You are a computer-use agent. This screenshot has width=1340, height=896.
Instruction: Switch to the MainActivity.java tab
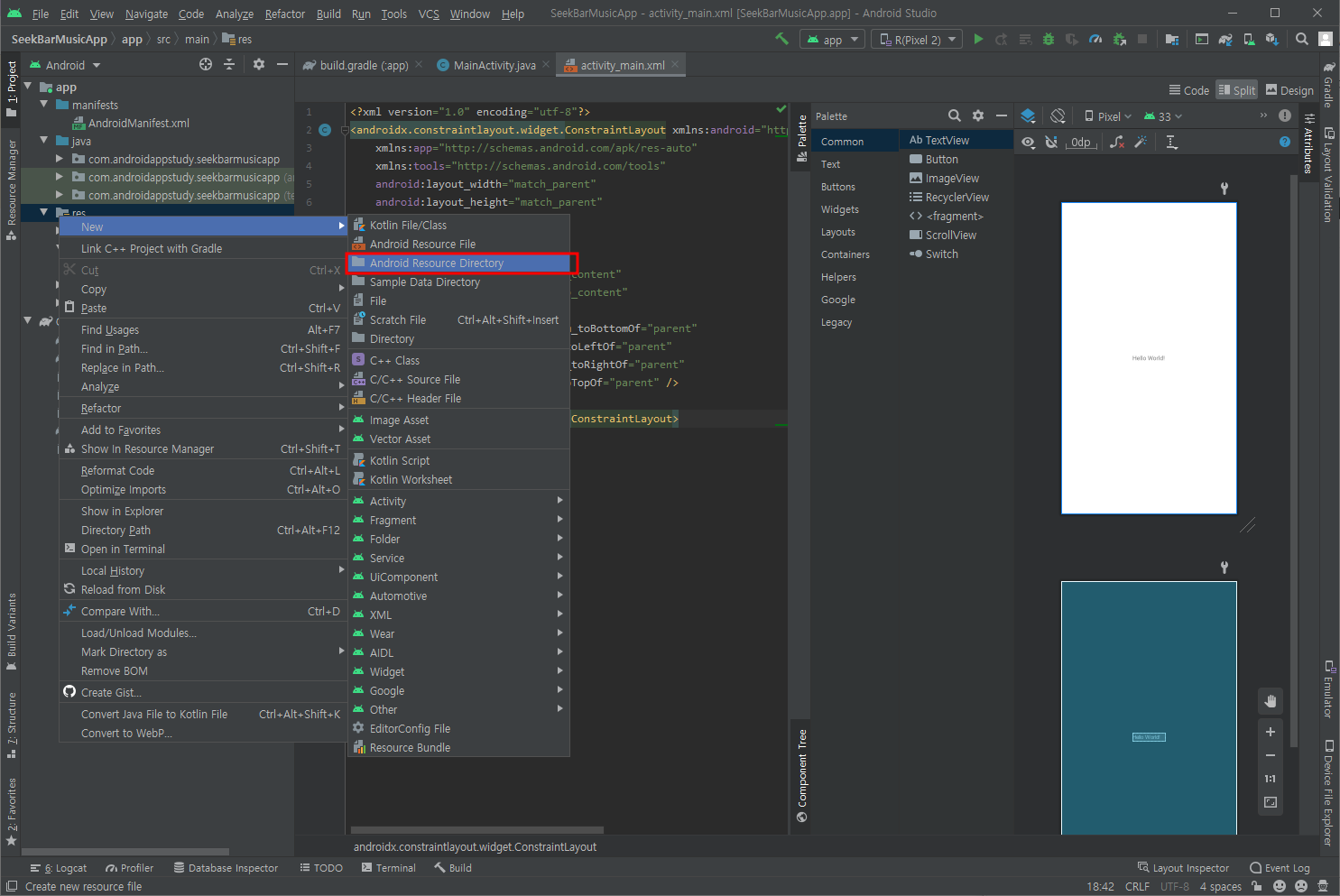point(494,65)
